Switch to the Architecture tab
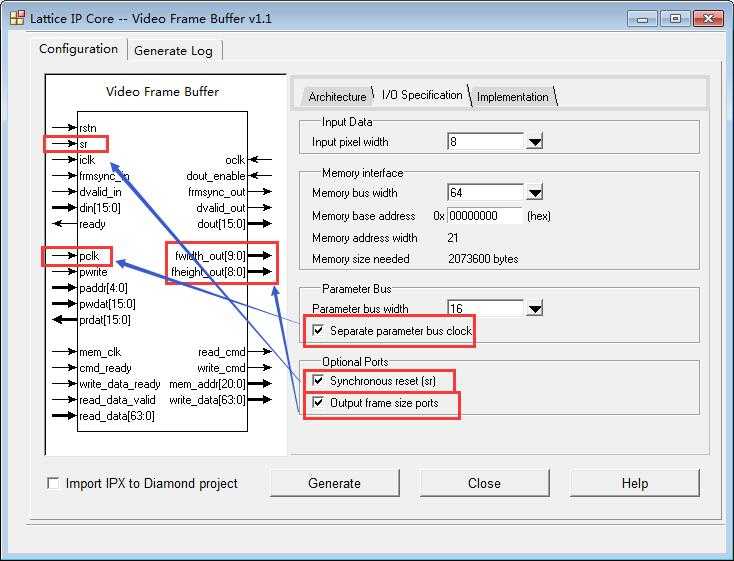 pos(337,96)
